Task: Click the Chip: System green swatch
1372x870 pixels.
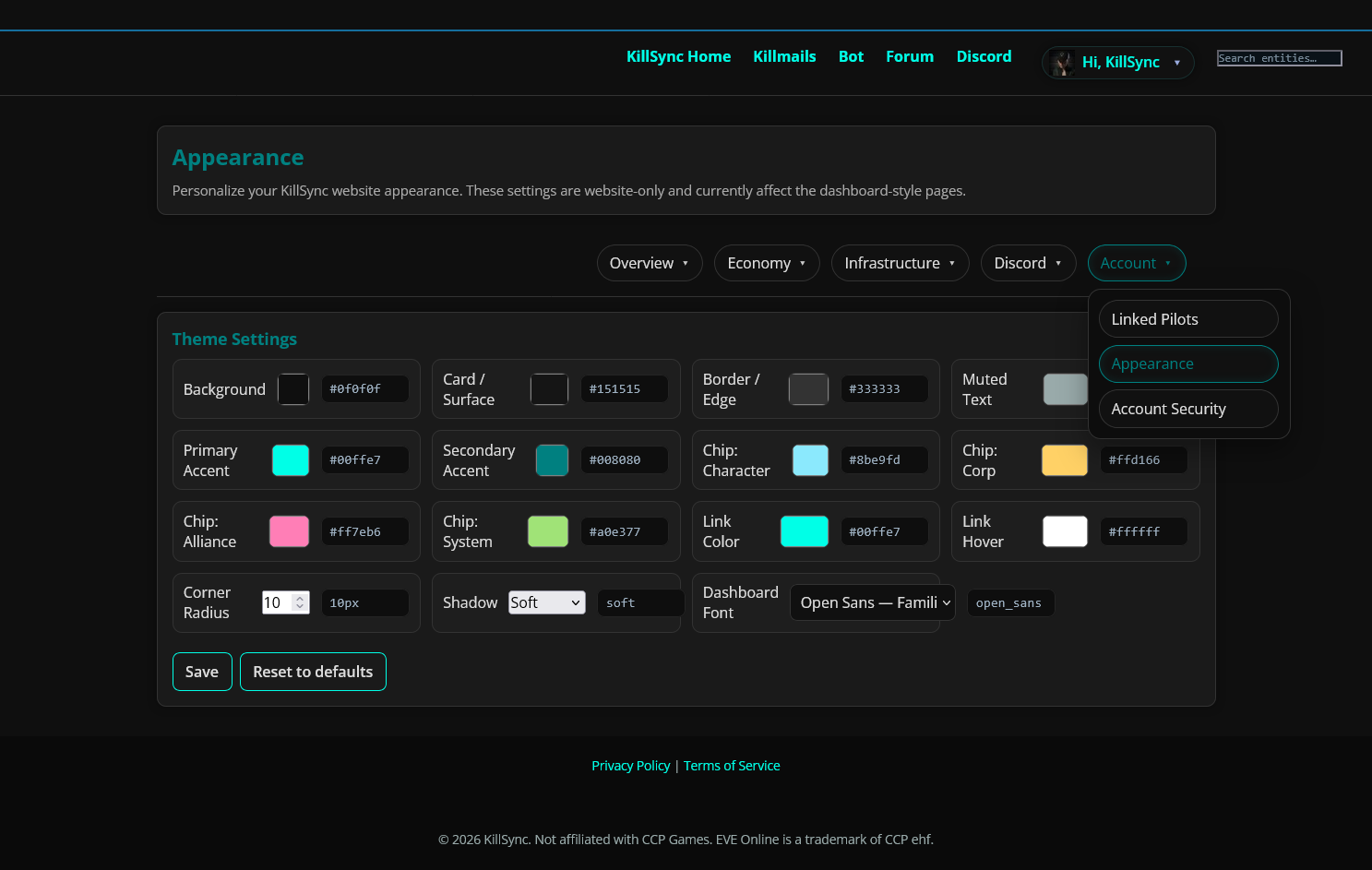Action: (547, 531)
